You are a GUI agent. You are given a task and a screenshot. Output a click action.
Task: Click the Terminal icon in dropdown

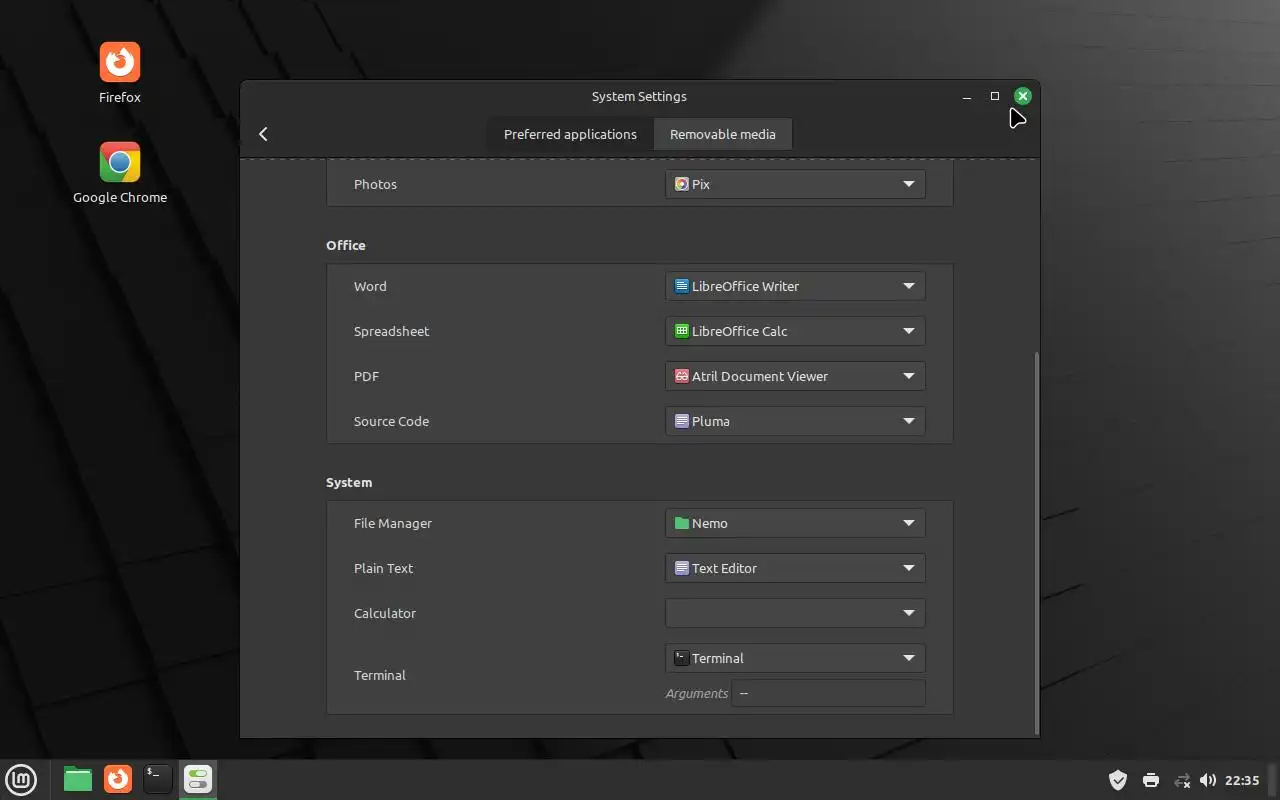click(682, 658)
